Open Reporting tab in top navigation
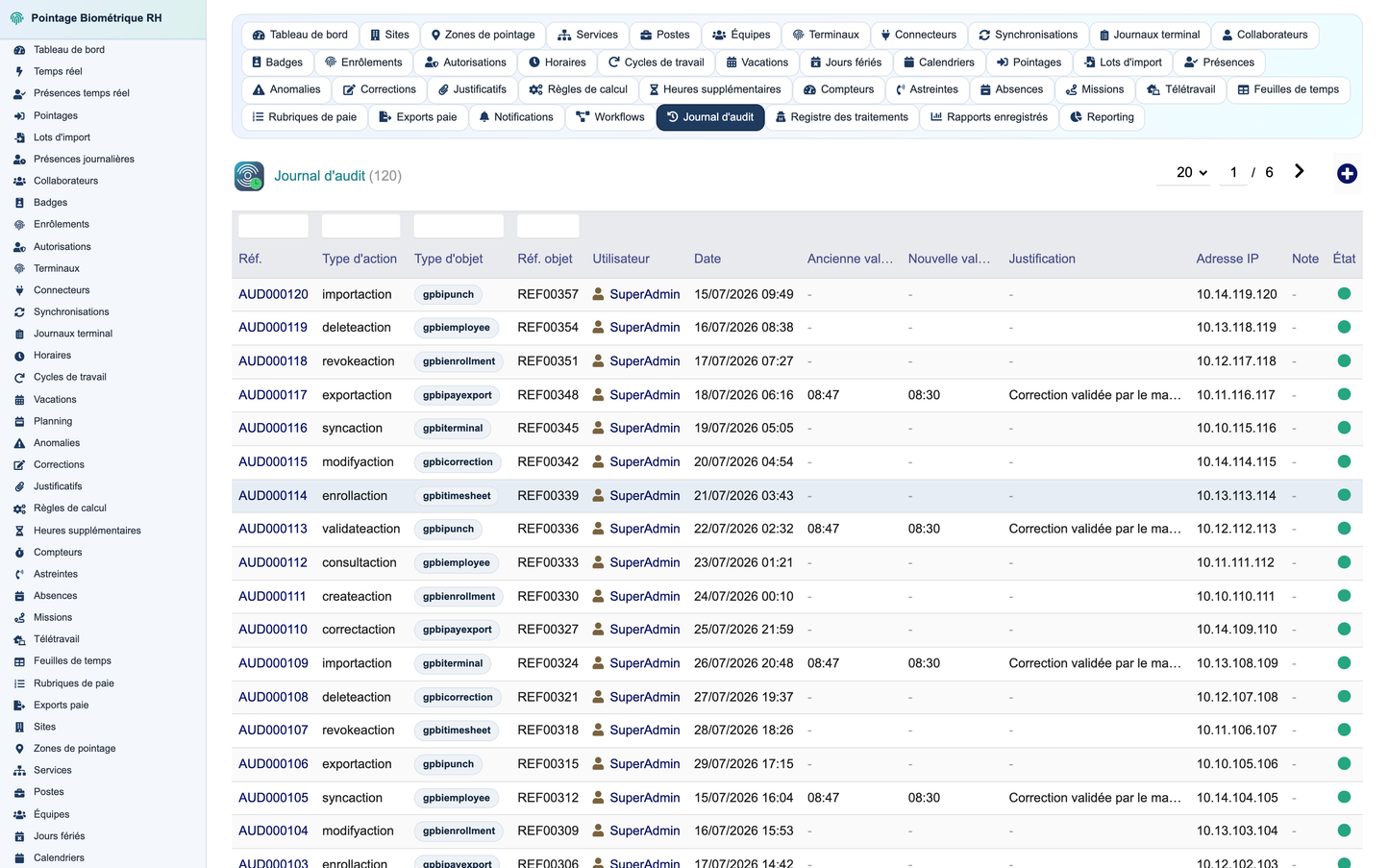Screen dimensions: 1389x868 (x=1102, y=117)
